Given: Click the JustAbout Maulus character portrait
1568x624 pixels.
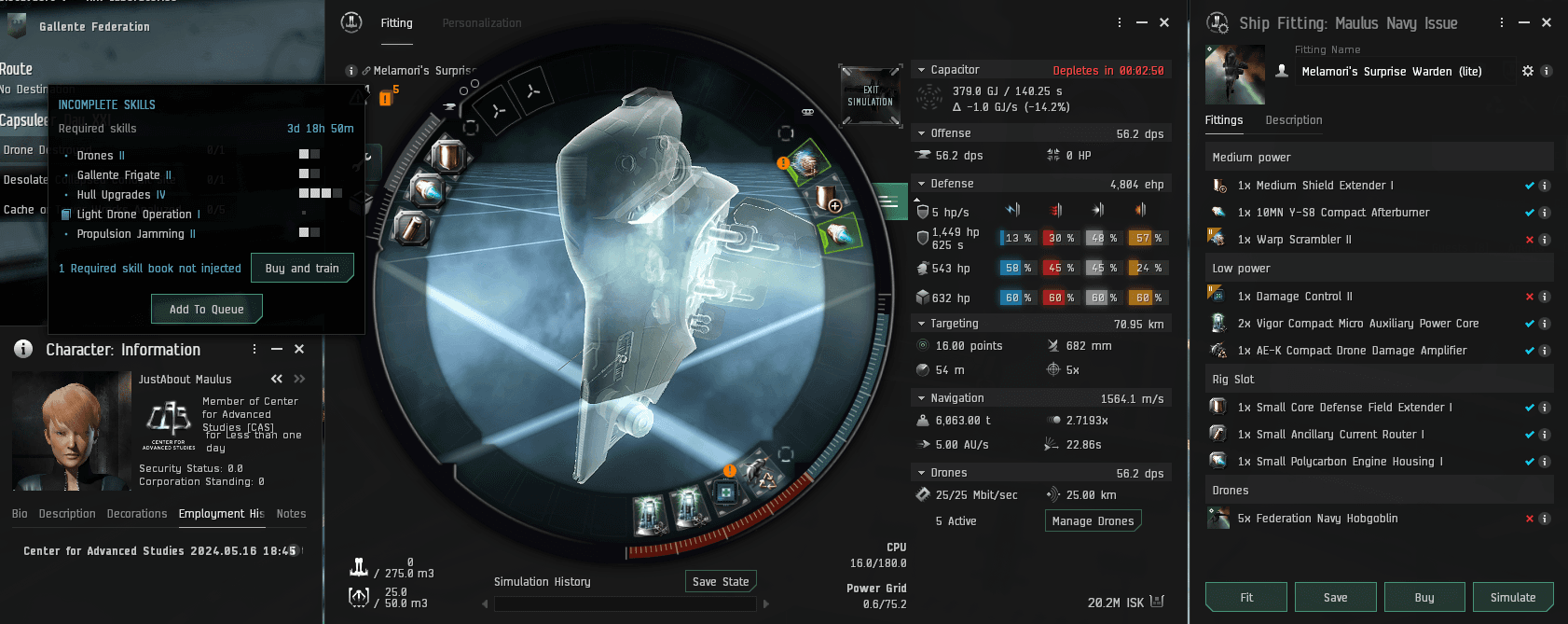Looking at the screenshot, I should (x=72, y=431).
